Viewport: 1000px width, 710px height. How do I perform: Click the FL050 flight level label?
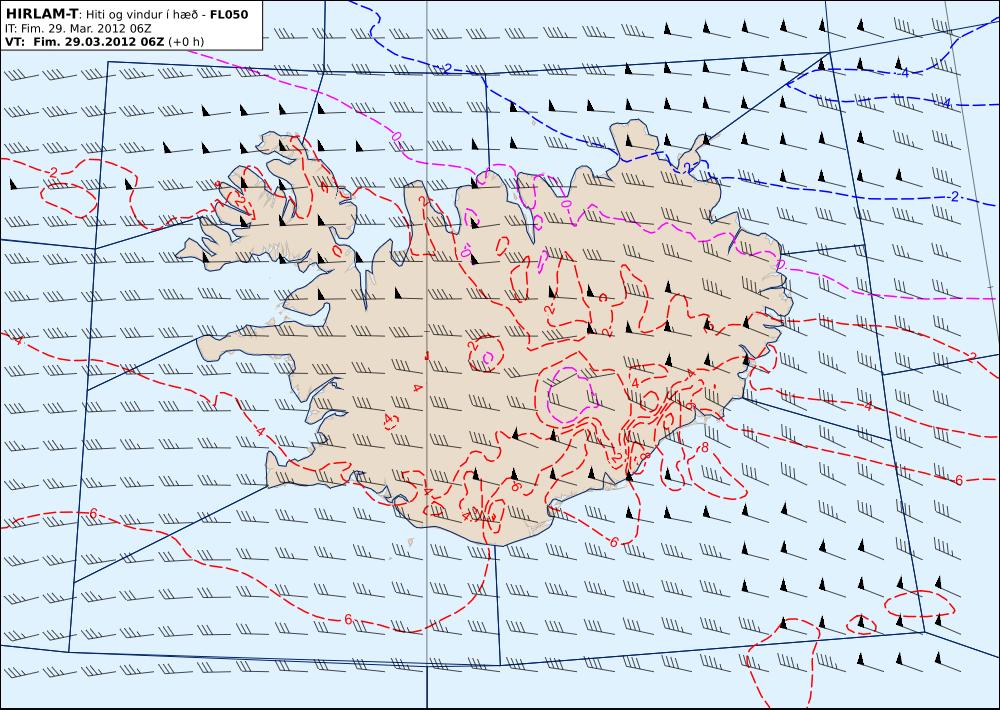(x=229, y=14)
